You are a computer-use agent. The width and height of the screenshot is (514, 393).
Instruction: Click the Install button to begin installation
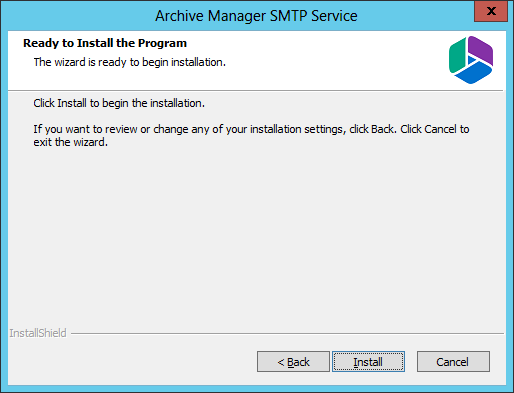(x=368, y=361)
